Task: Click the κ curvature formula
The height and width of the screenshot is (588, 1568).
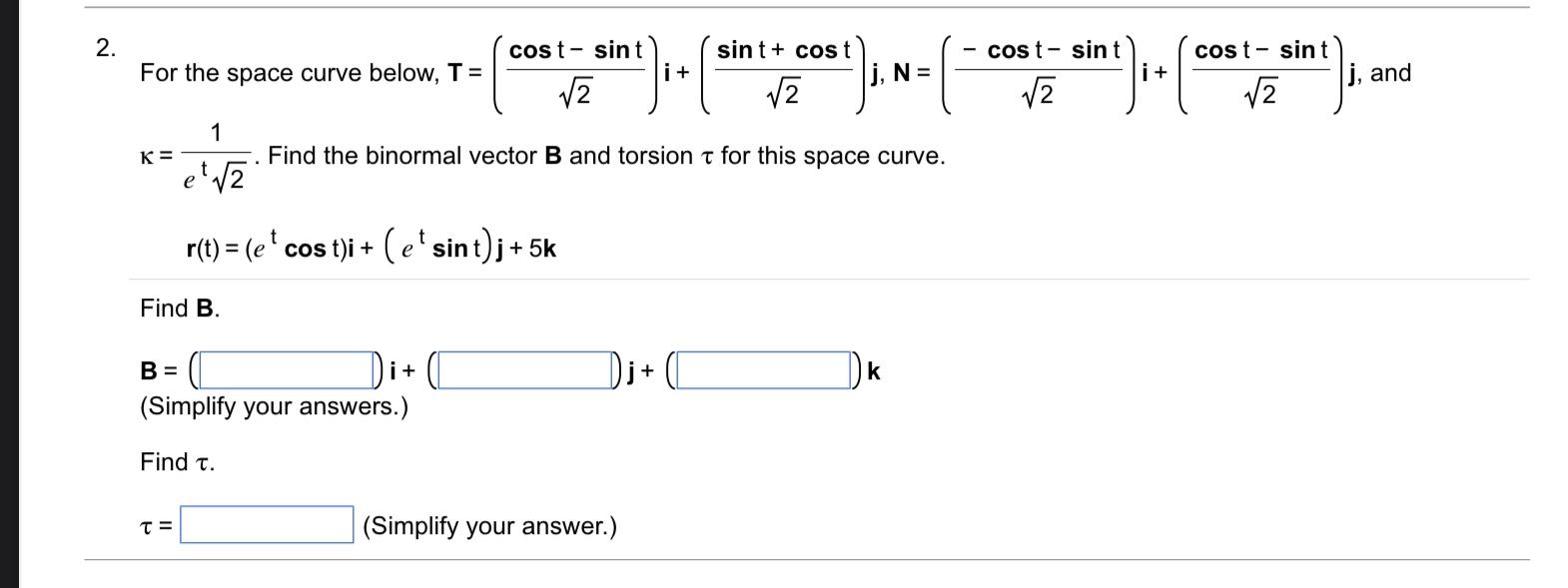Action: 197,155
